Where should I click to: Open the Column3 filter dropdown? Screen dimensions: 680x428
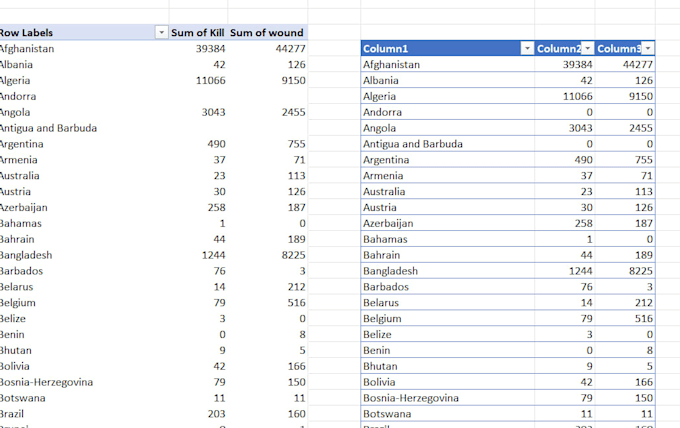pyautogui.click(x=647, y=49)
